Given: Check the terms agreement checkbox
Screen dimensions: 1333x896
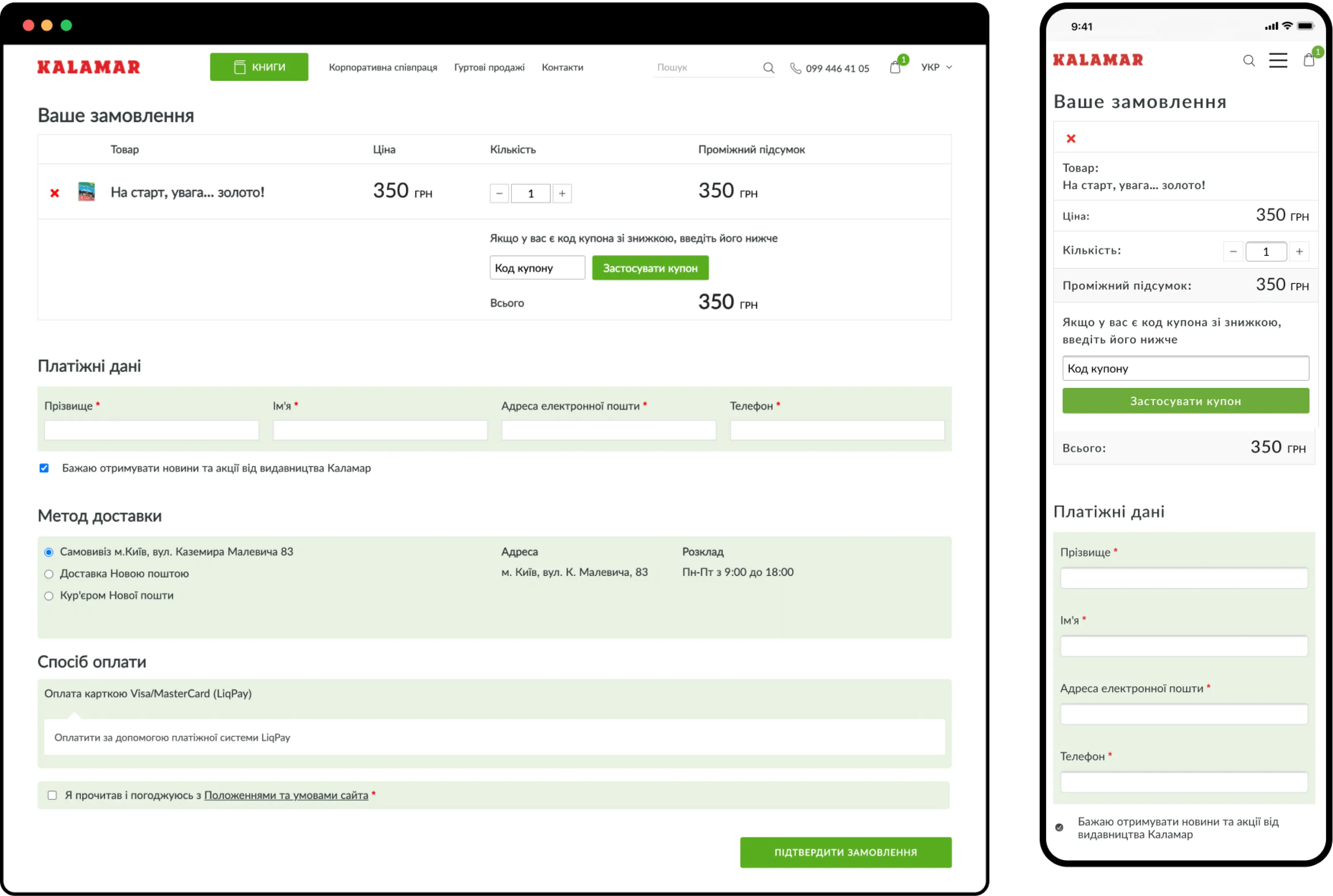Looking at the screenshot, I should pyautogui.click(x=52, y=795).
